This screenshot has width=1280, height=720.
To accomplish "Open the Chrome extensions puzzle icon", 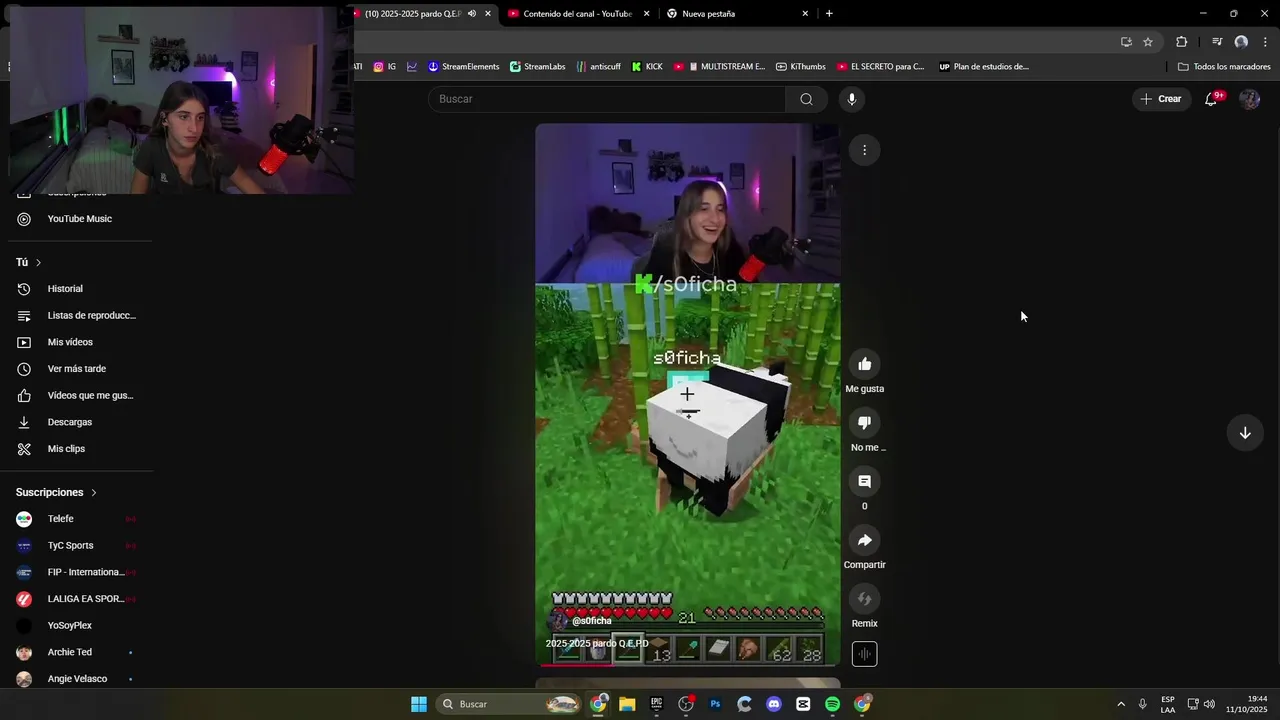I will (x=1181, y=42).
